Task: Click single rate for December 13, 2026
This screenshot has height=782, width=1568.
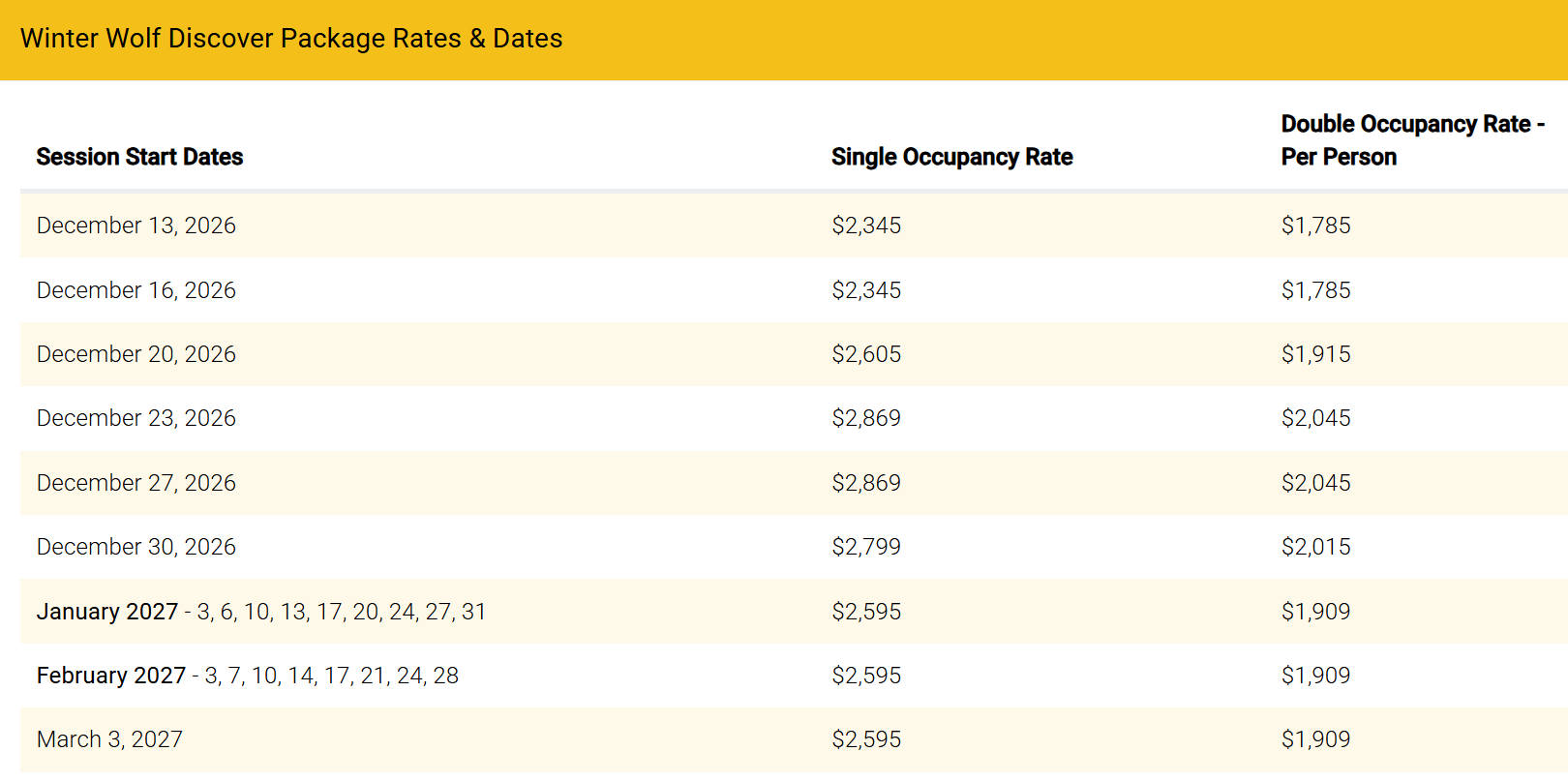Action: coord(866,226)
